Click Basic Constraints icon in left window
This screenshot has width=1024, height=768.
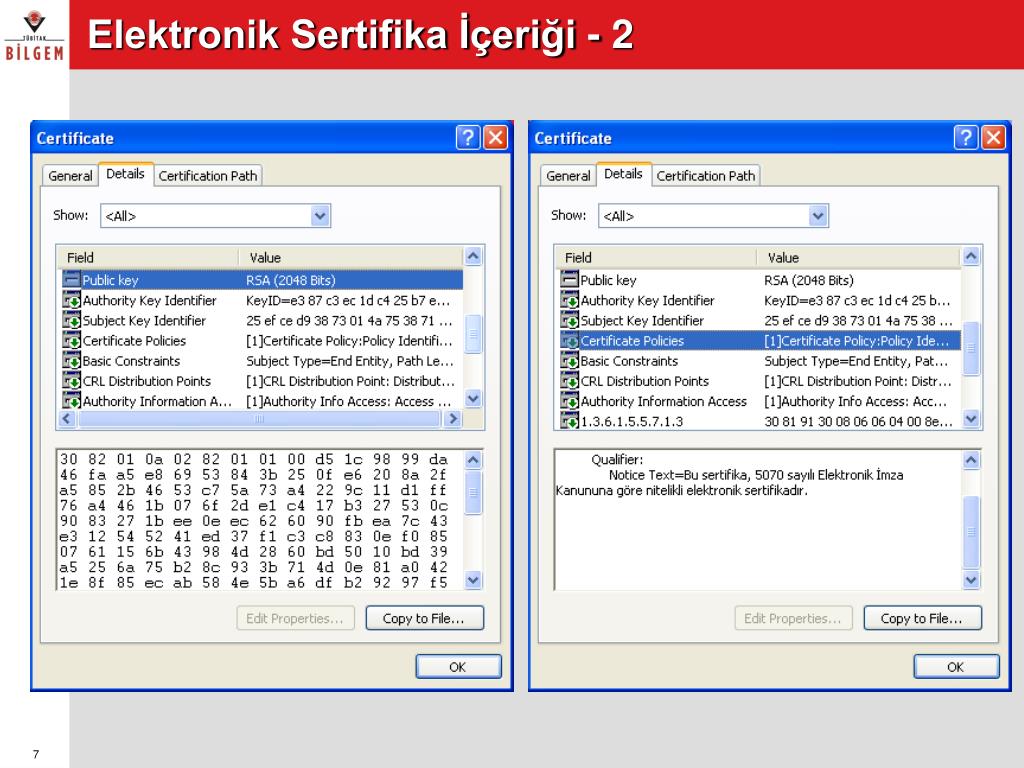pos(71,360)
